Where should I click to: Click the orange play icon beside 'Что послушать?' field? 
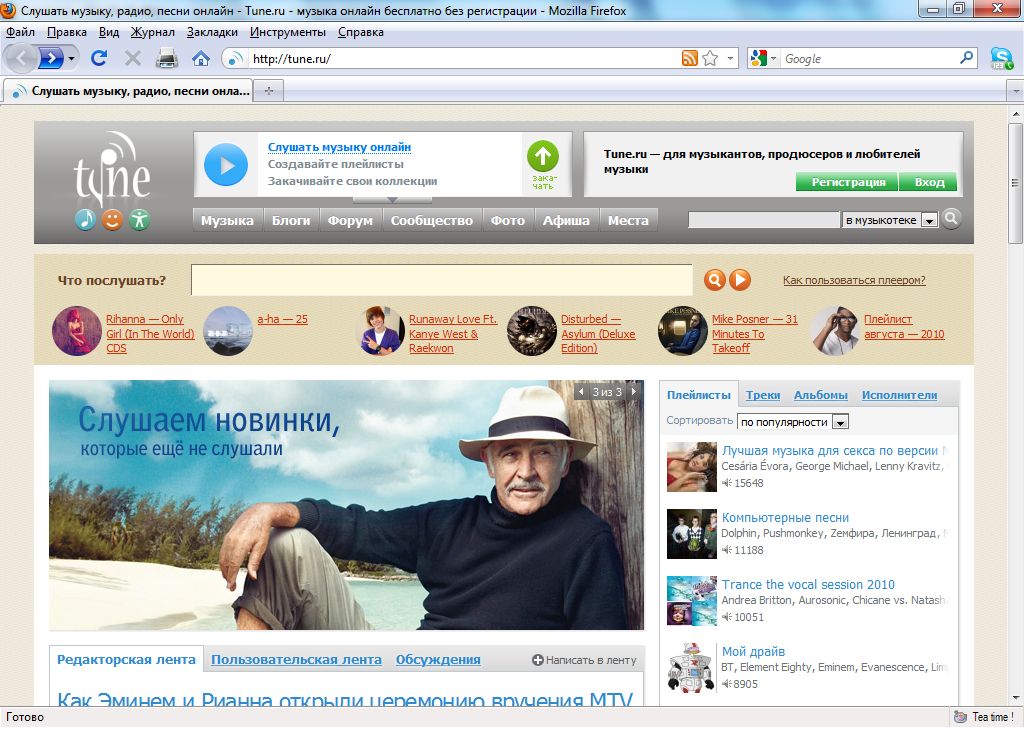[x=740, y=280]
